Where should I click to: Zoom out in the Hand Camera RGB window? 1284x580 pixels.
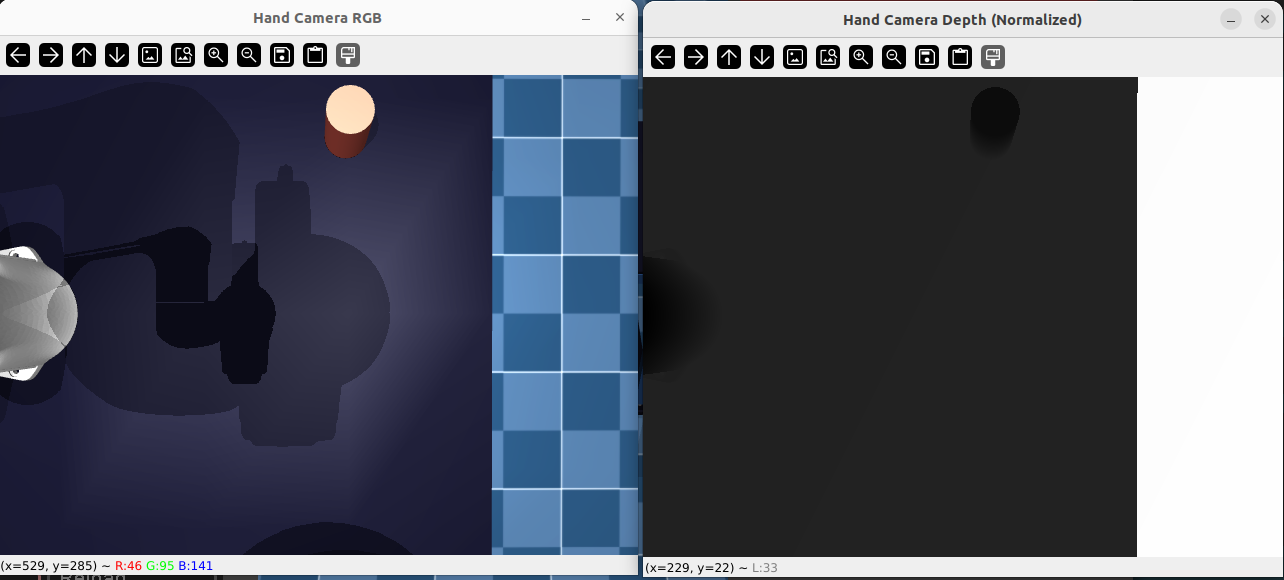(249, 55)
